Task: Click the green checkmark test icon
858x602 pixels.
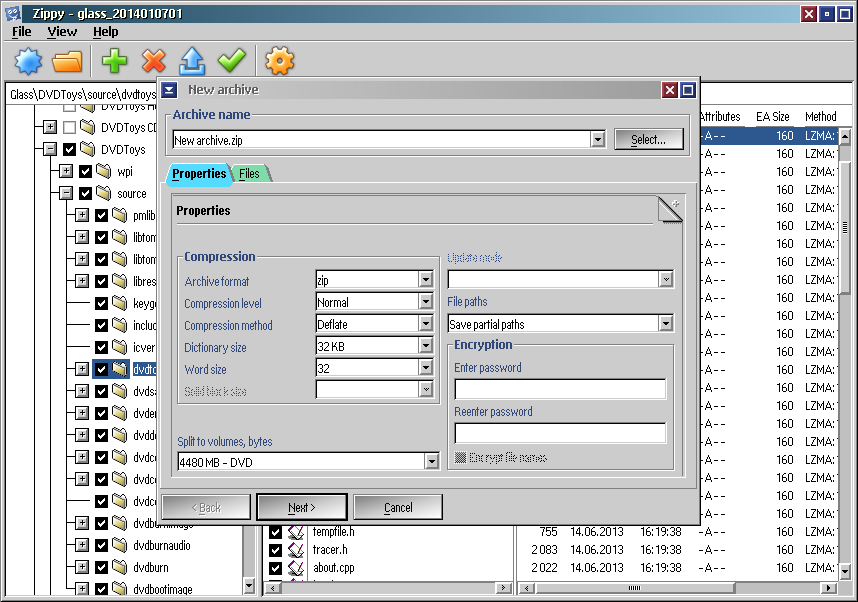Action: tap(232, 62)
